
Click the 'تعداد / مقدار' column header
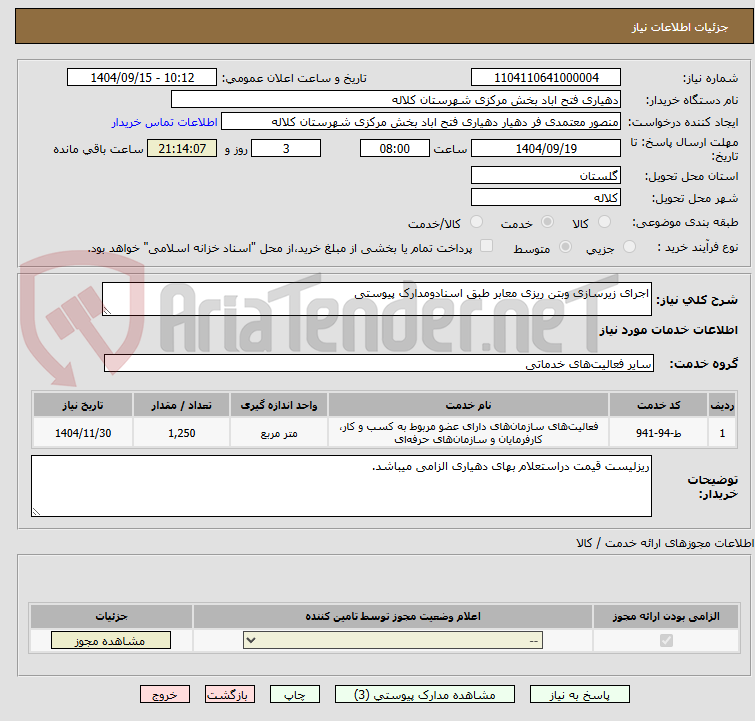click(x=182, y=405)
